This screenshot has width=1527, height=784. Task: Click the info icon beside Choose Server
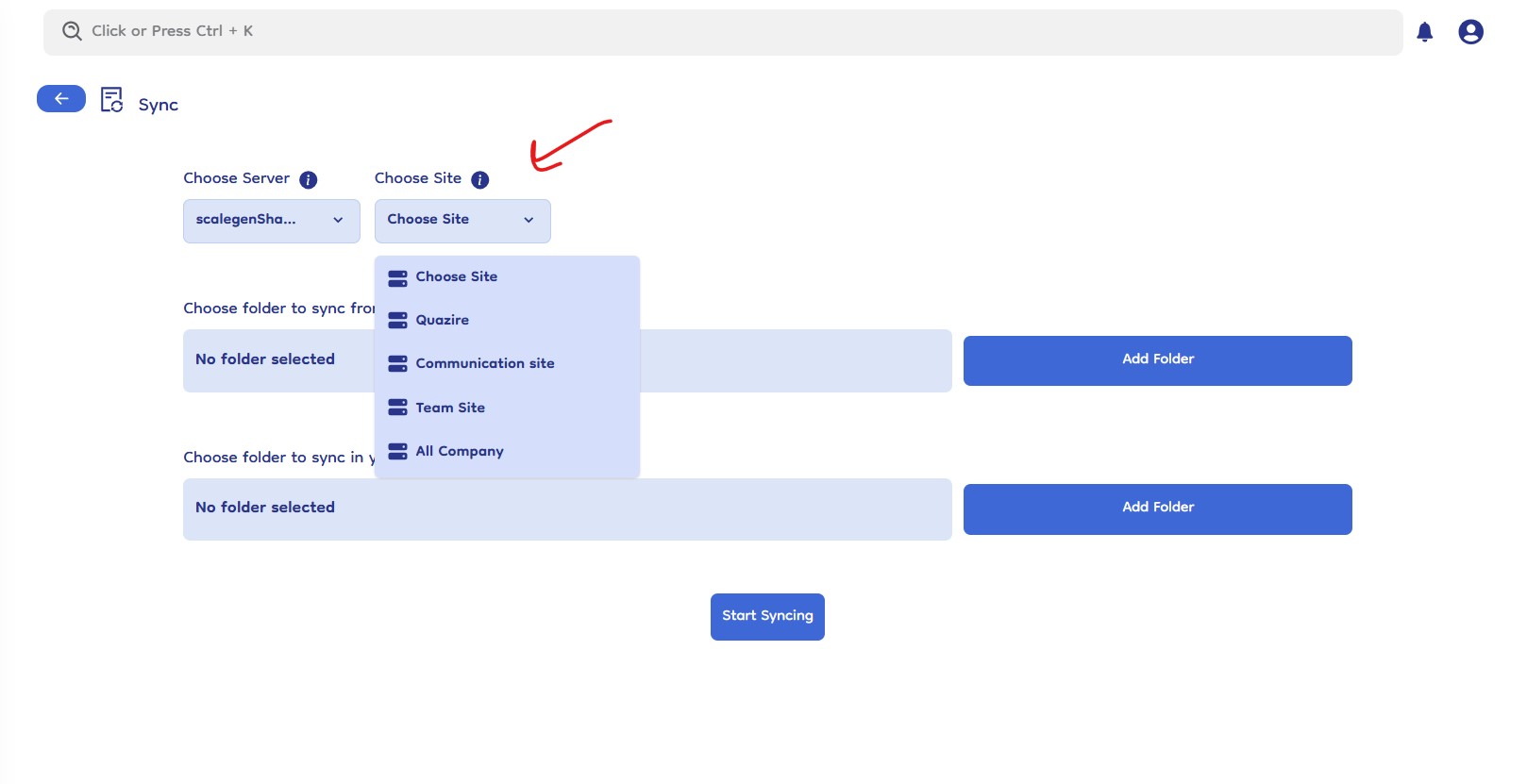[308, 179]
